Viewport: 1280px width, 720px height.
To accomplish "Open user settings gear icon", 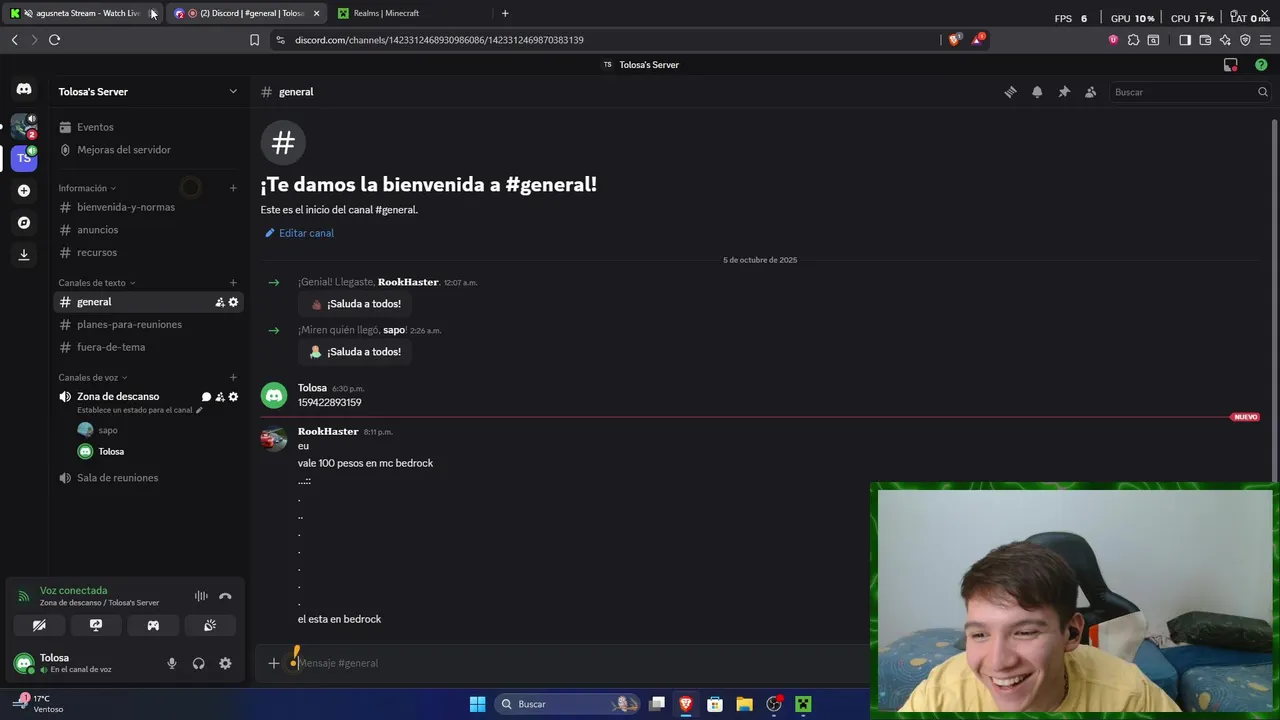I will point(225,663).
